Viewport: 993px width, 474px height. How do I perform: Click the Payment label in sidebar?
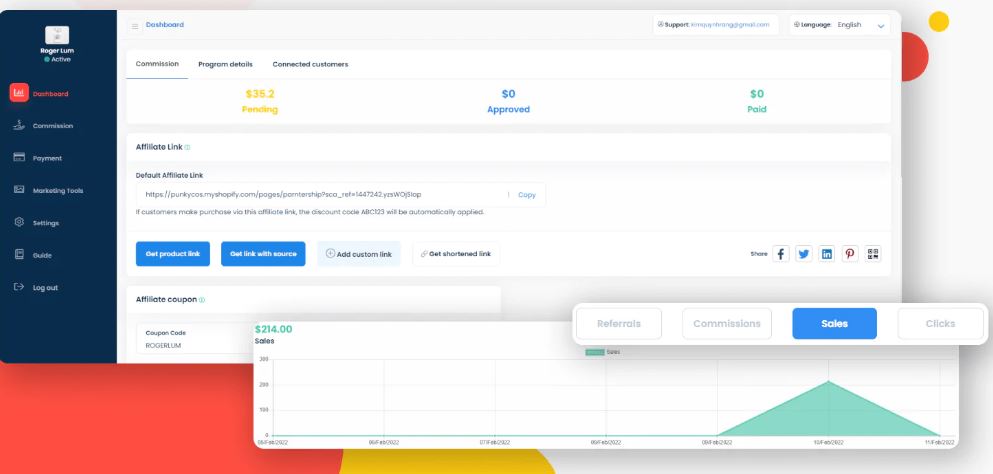[47, 158]
